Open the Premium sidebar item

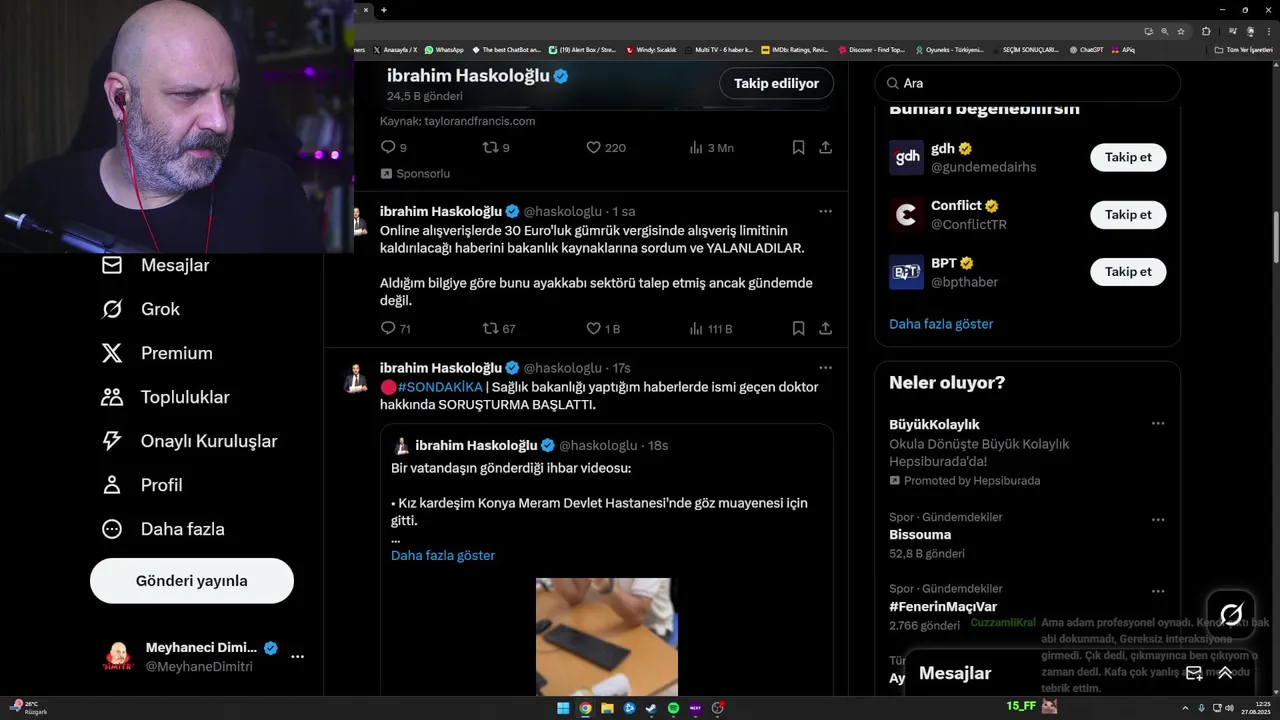(x=157, y=353)
